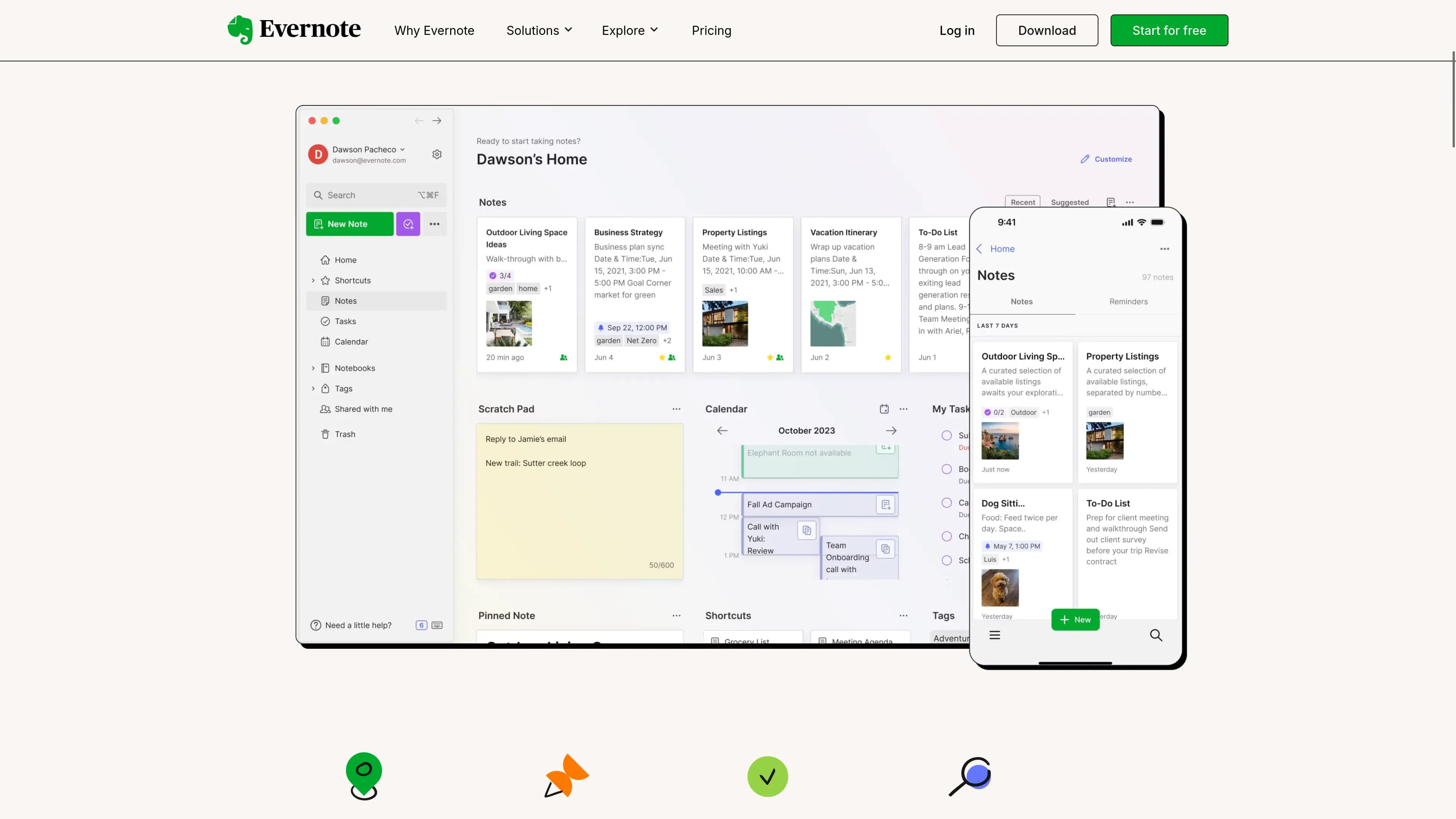Click the star on the Business Strategy card
This screenshot has width=1456, height=819.
662,357
